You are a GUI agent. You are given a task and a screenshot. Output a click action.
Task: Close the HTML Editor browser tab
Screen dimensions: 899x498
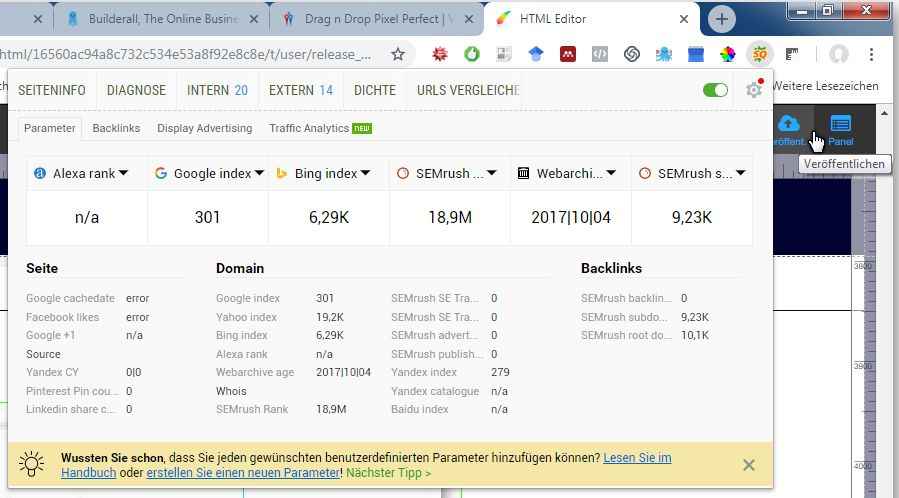pos(683,19)
